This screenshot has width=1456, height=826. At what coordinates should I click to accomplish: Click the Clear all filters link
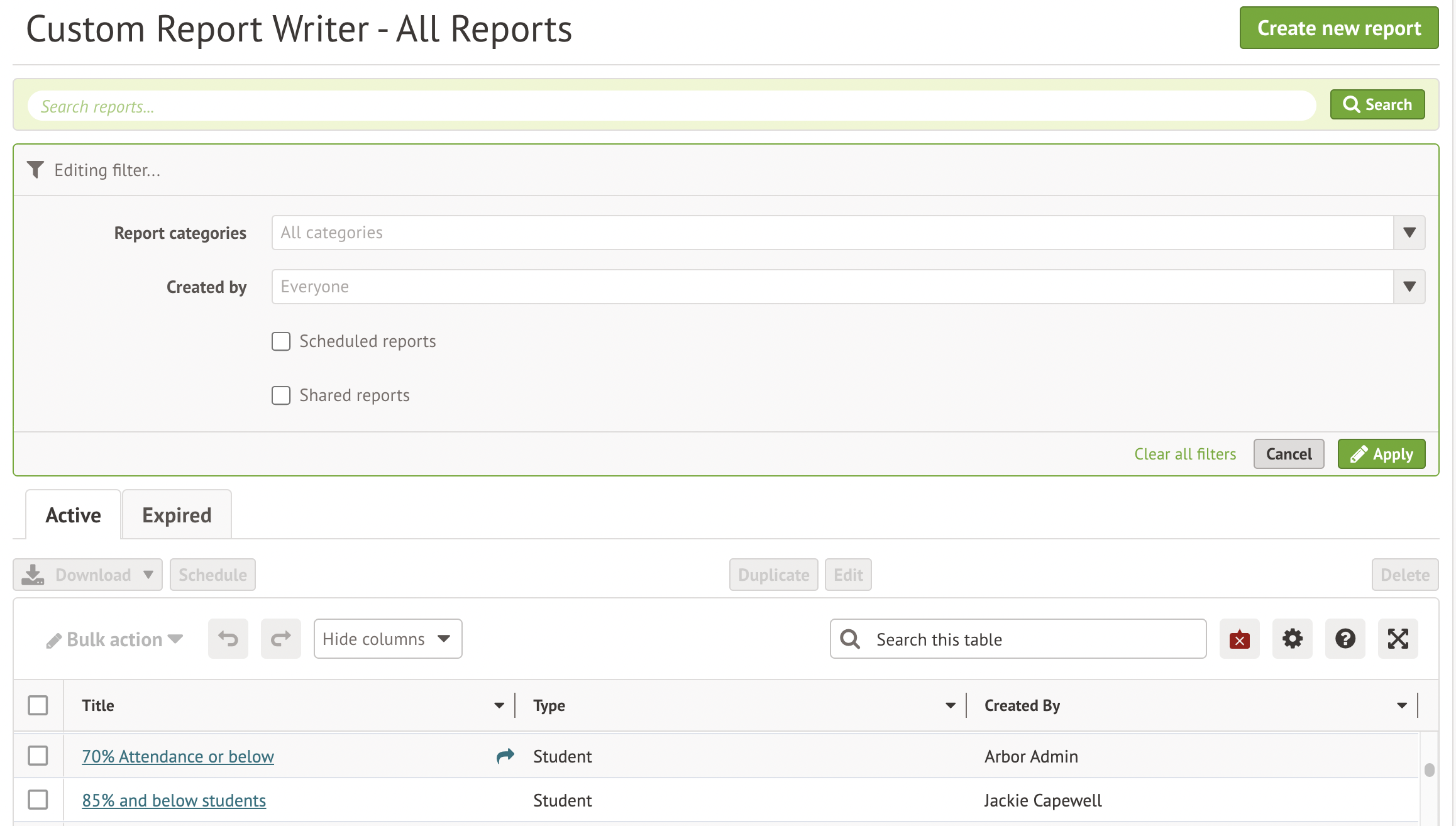tap(1184, 454)
